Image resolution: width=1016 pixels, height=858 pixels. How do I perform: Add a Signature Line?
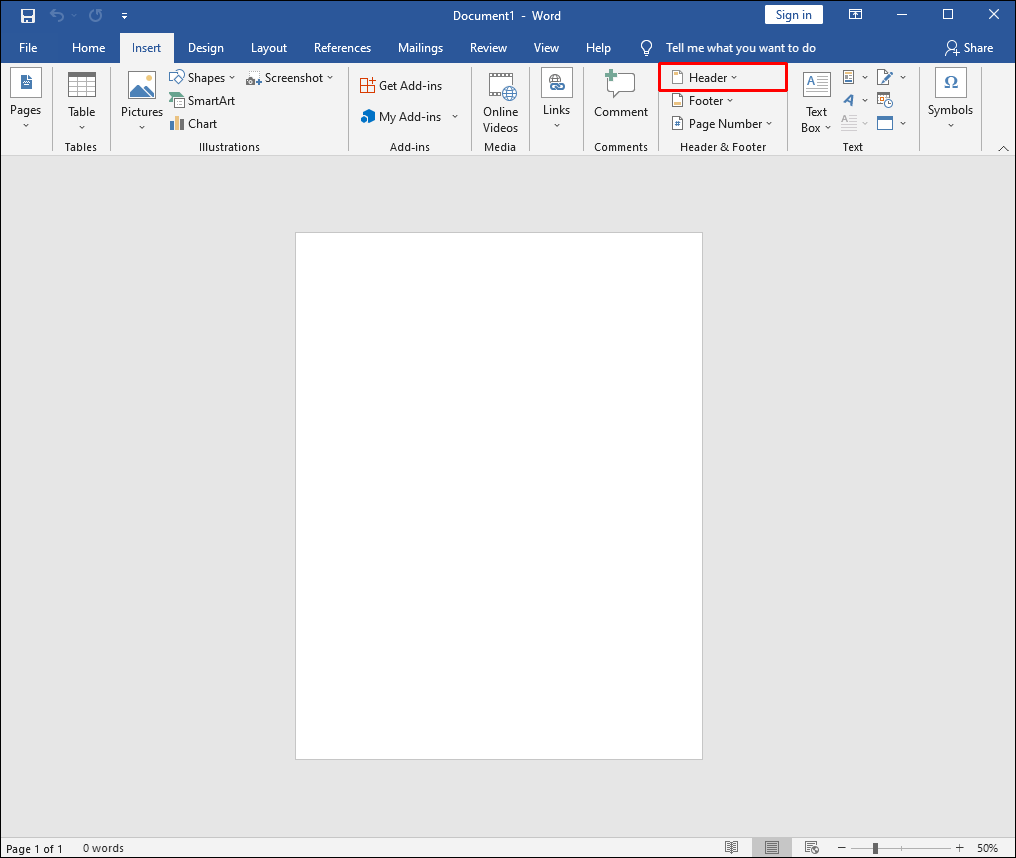click(x=884, y=77)
